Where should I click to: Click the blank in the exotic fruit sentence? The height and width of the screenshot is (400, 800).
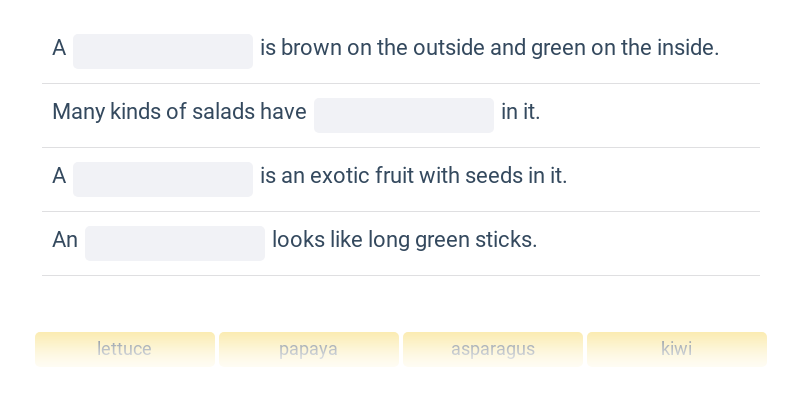(163, 179)
